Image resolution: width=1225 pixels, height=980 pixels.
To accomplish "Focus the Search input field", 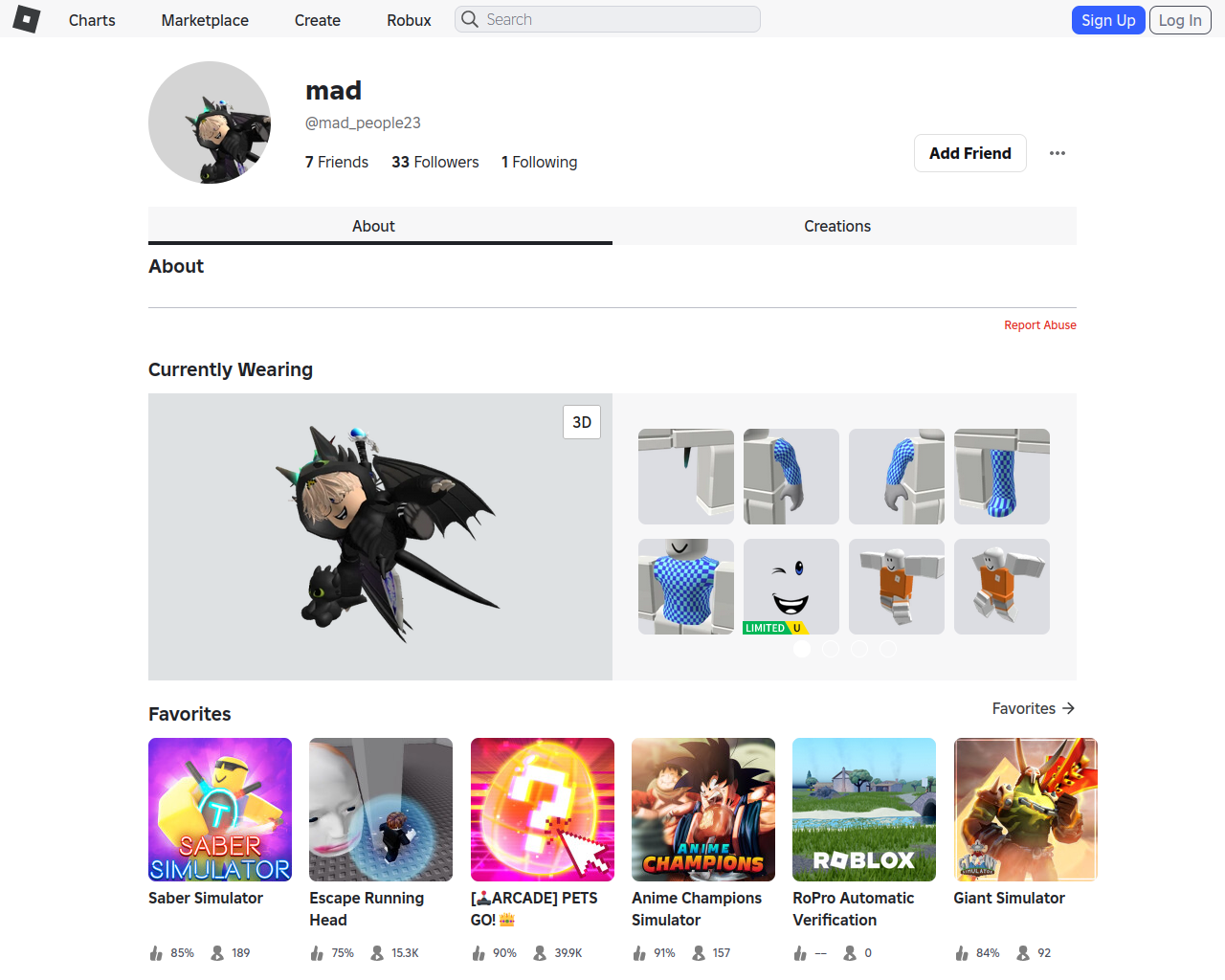I will [608, 19].
